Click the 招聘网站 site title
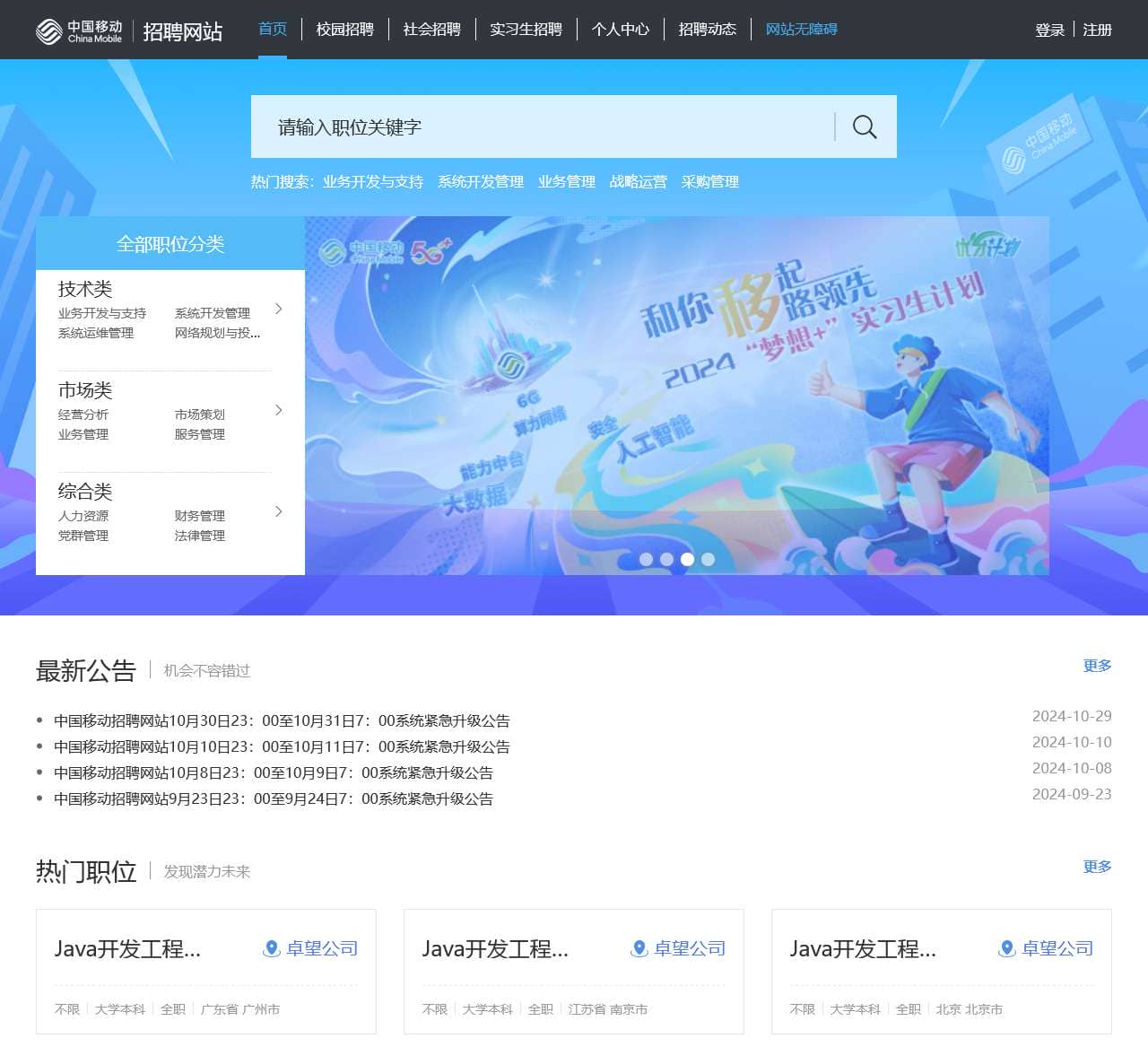1148x1047 pixels. click(183, 31)
